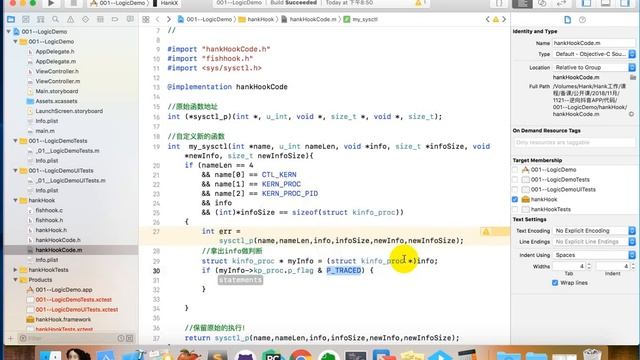640x360 pixels.
Task: Click my_sysctl symbol in the jump bar
Action: coord(361,19)
